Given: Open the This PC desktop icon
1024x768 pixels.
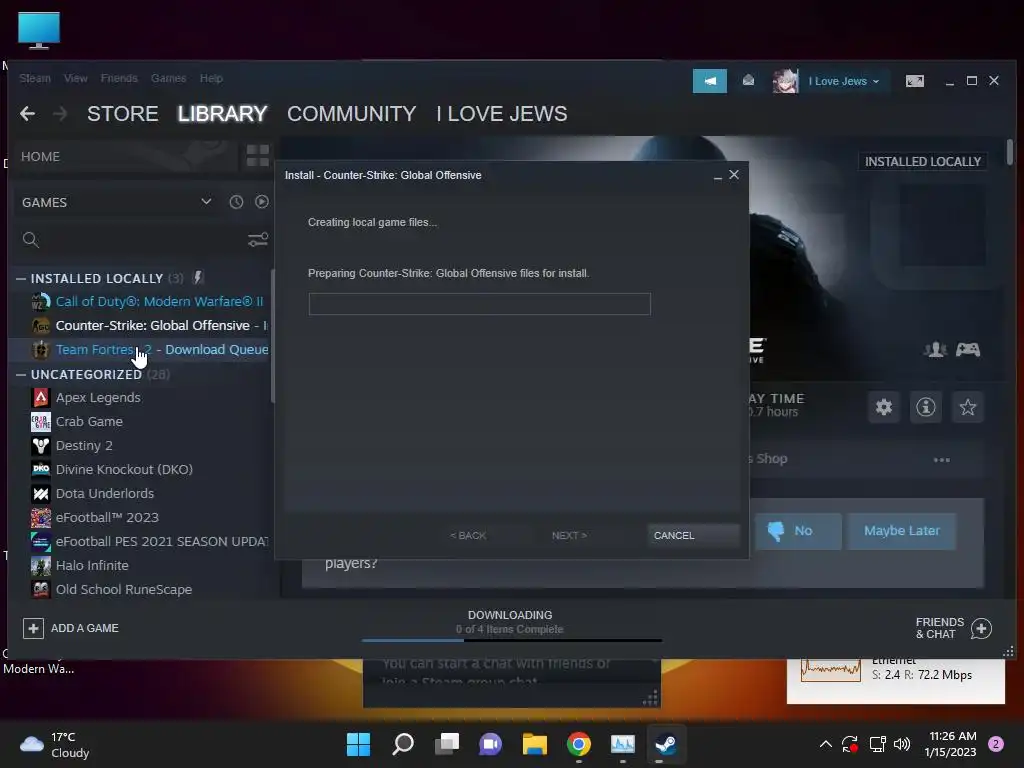Looking at the screenshot, I should (x=39, y=30).
